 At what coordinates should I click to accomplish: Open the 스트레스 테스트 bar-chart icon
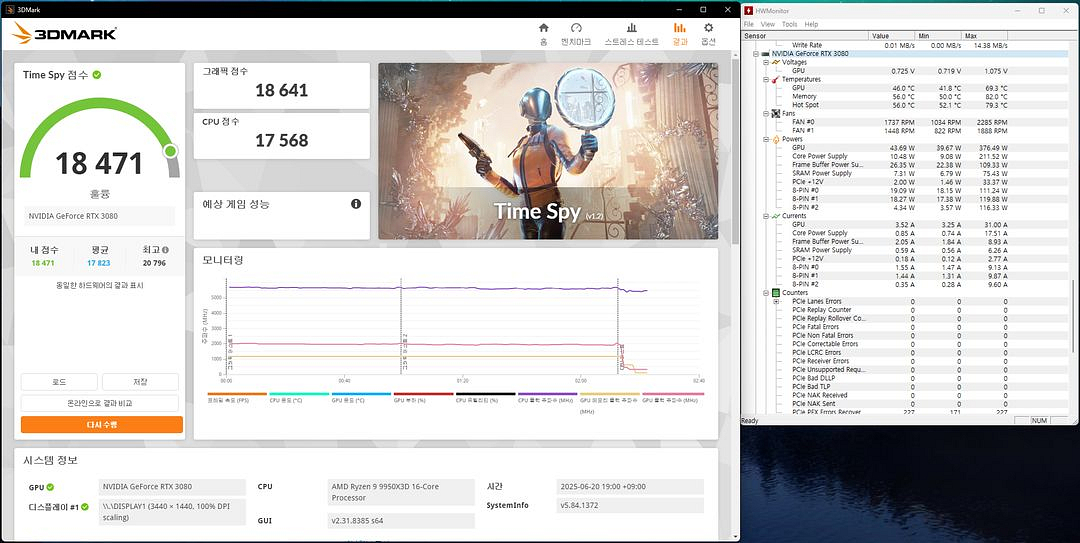point(632,28)
